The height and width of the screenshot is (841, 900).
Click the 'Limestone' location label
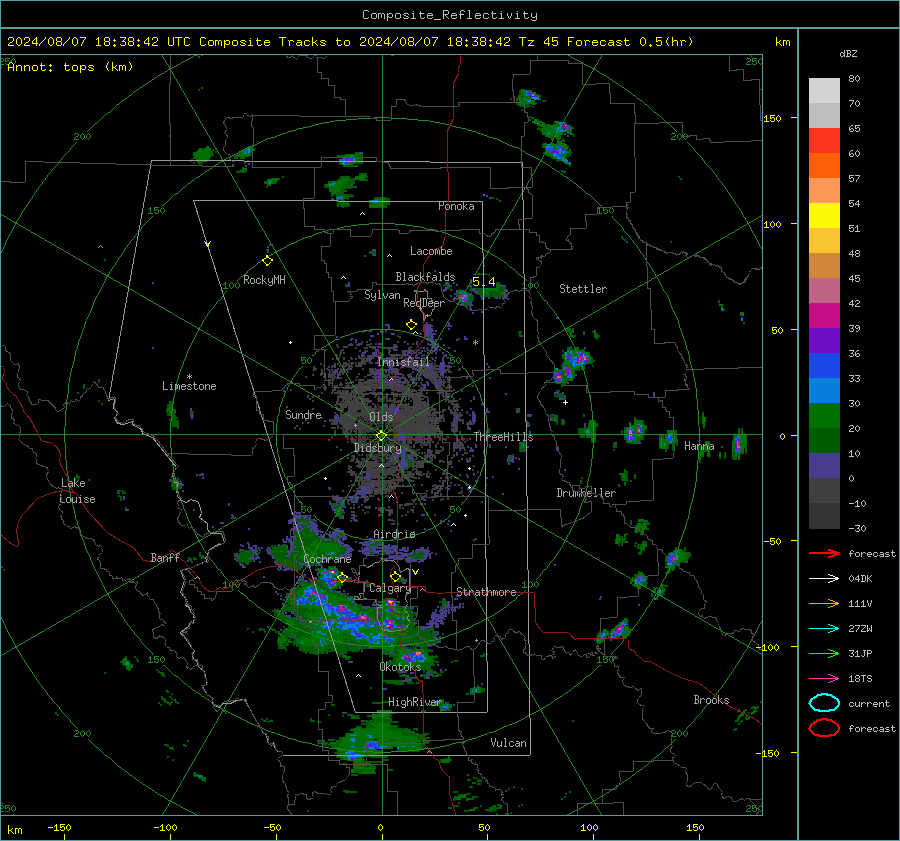click(x=189, y=386)
